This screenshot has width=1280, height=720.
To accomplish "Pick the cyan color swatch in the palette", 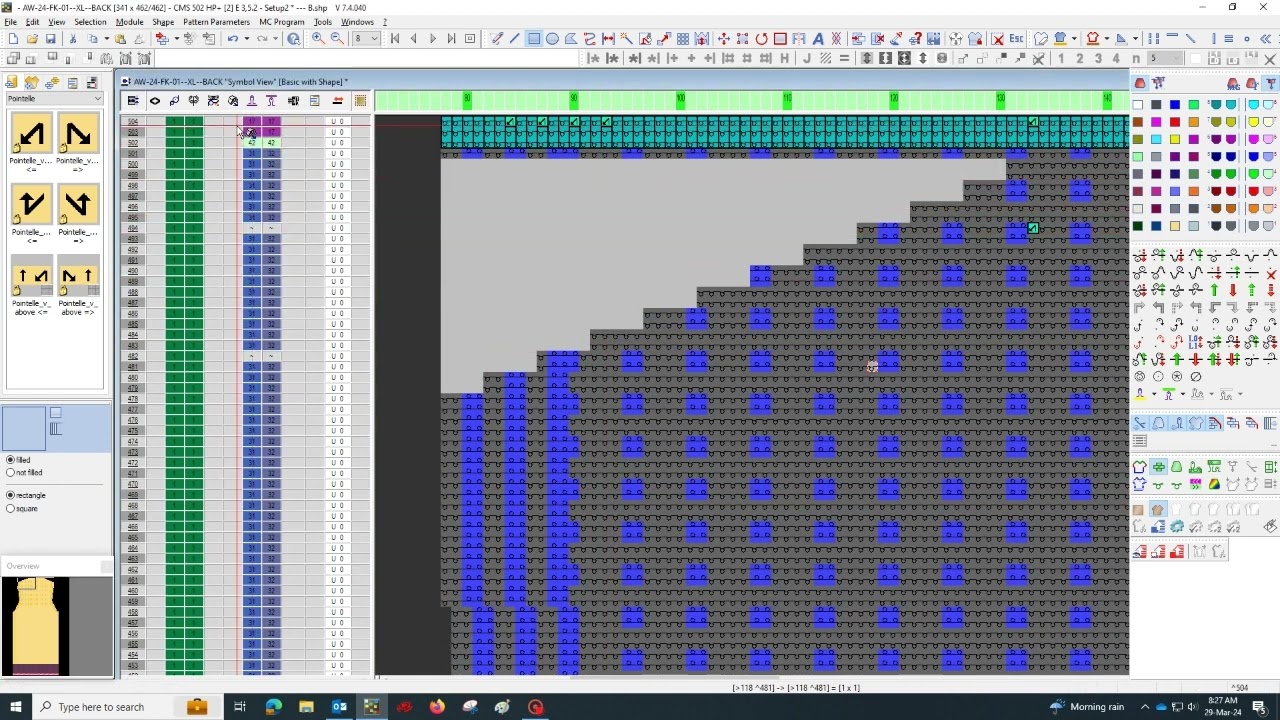I will (1156, 139).
